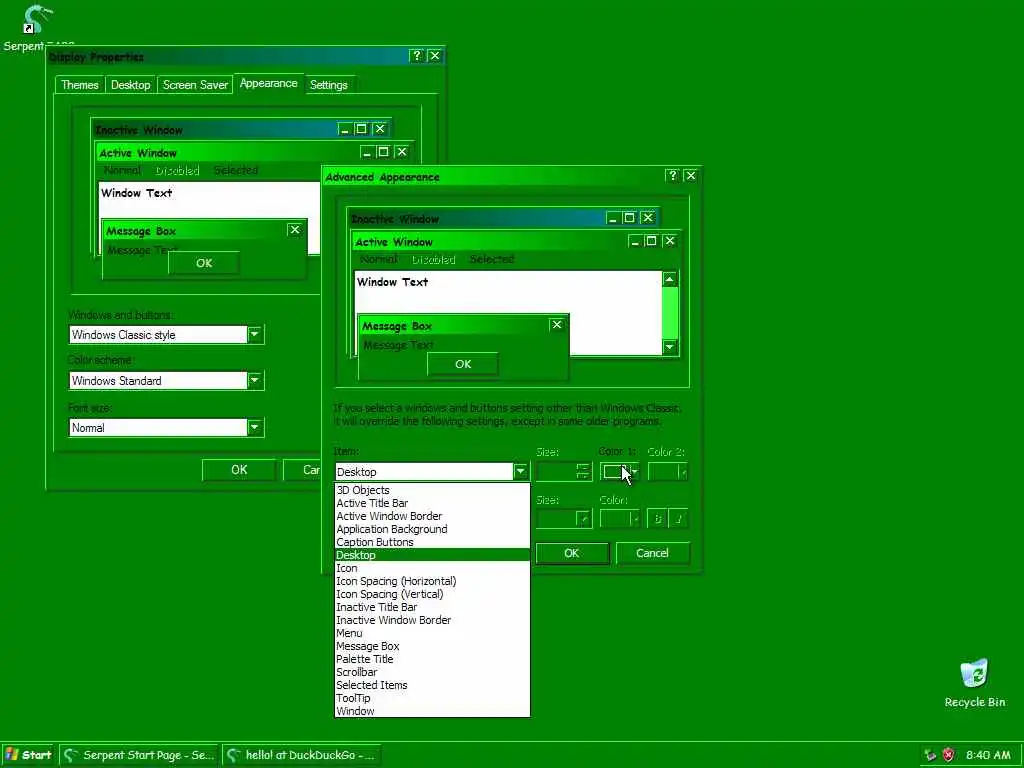Click preview scrollbar down arrow in Advanced Appearance

(669, 347)
